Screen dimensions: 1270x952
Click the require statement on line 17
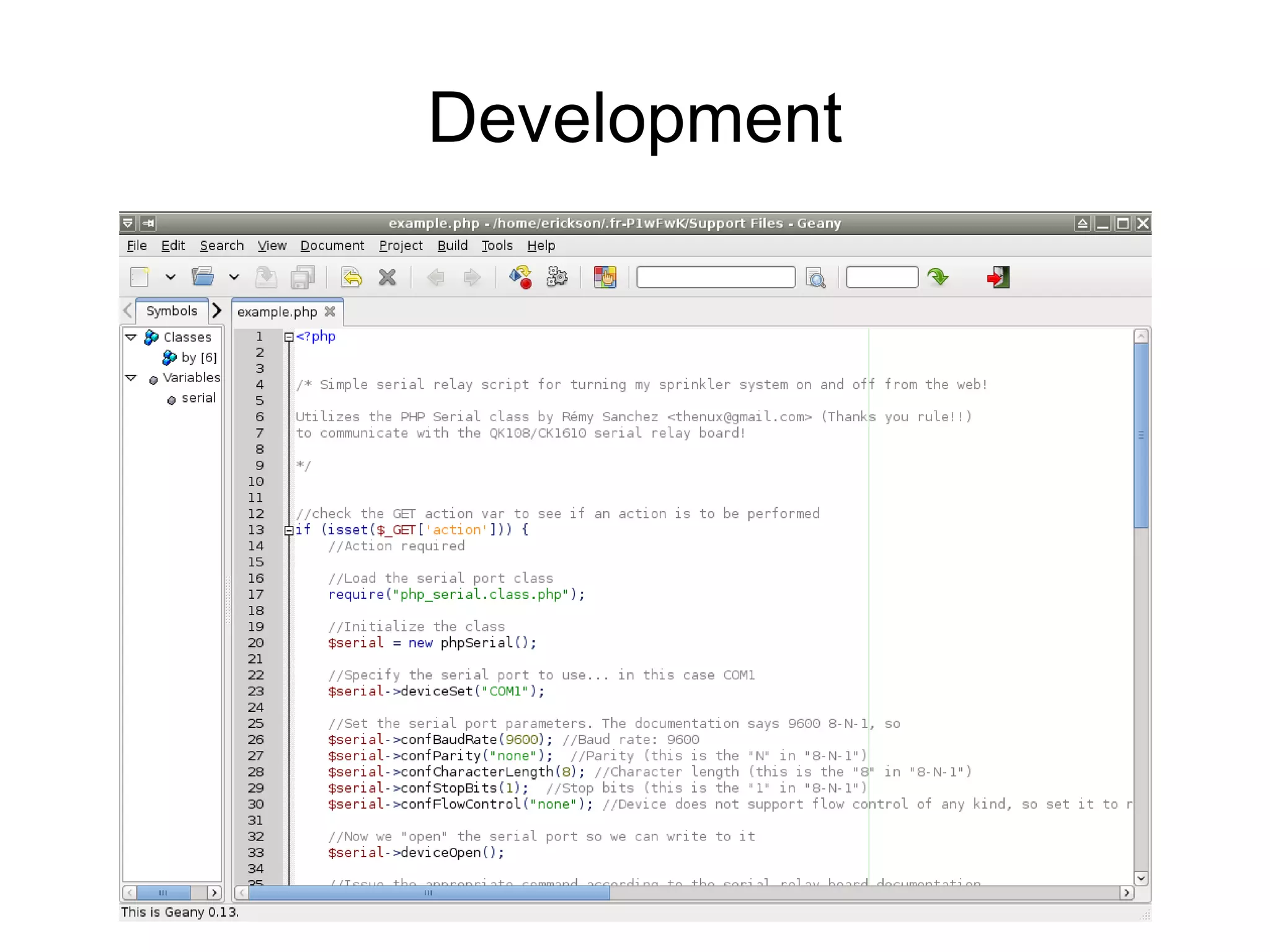[x=456, y=595]
